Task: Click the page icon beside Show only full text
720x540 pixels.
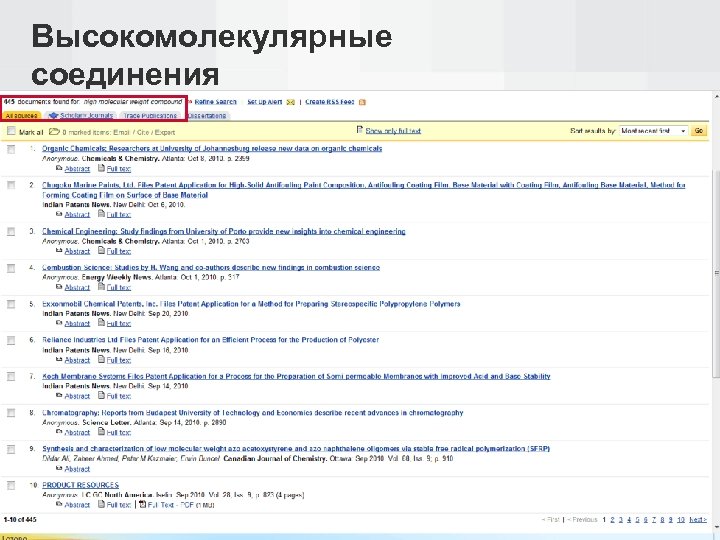Action: [x=360, y=130]
